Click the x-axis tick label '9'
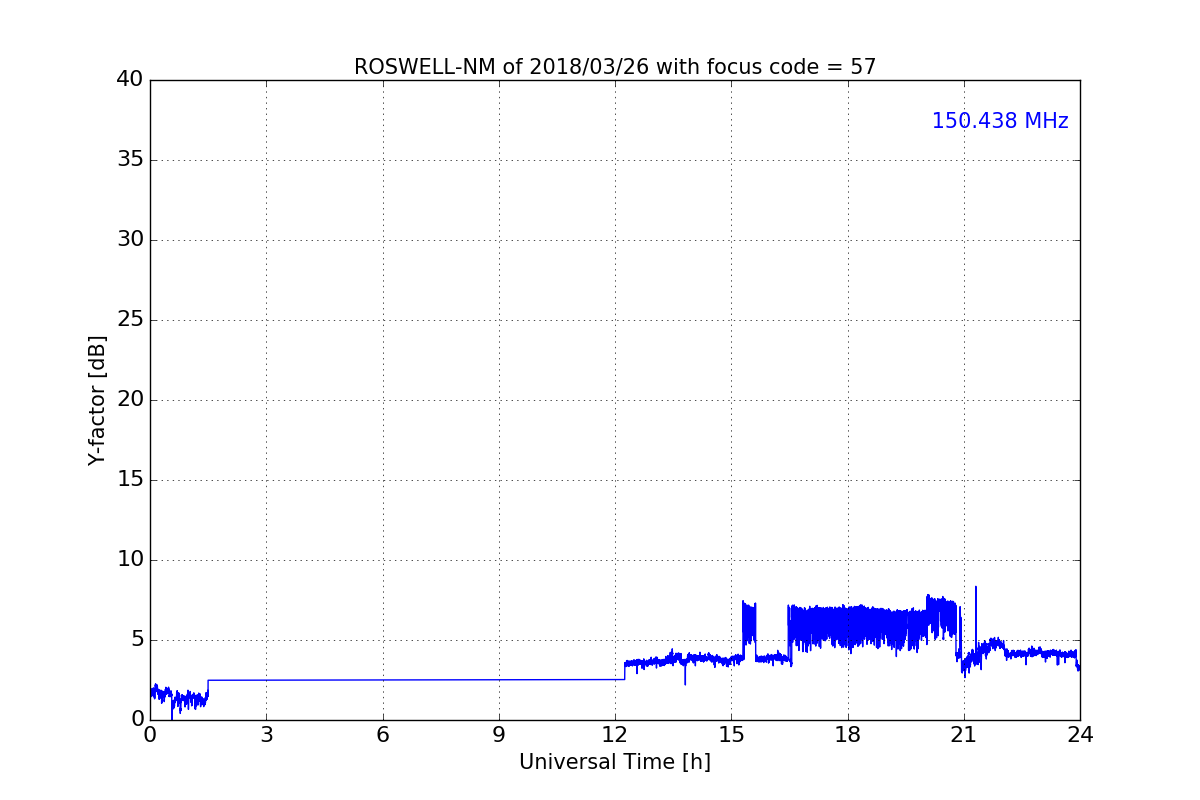 (499, 735)
